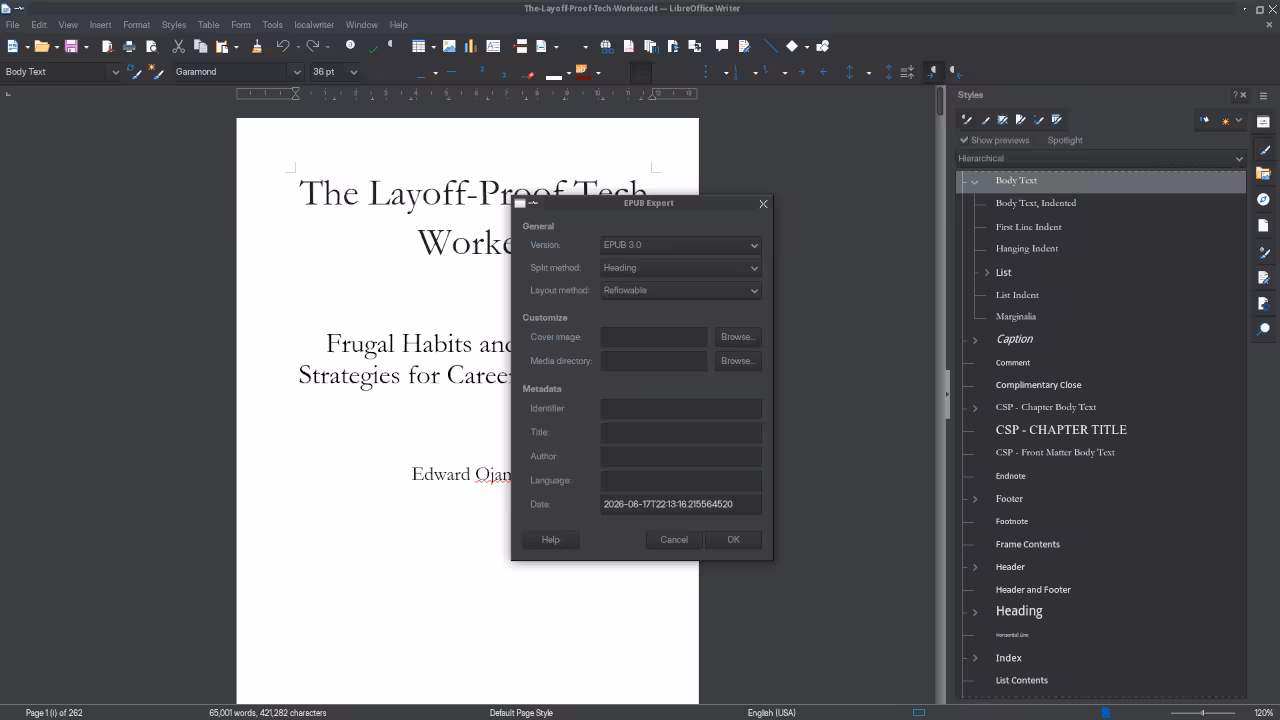Click Browse next to Cover image

click(x=738, y=337)
